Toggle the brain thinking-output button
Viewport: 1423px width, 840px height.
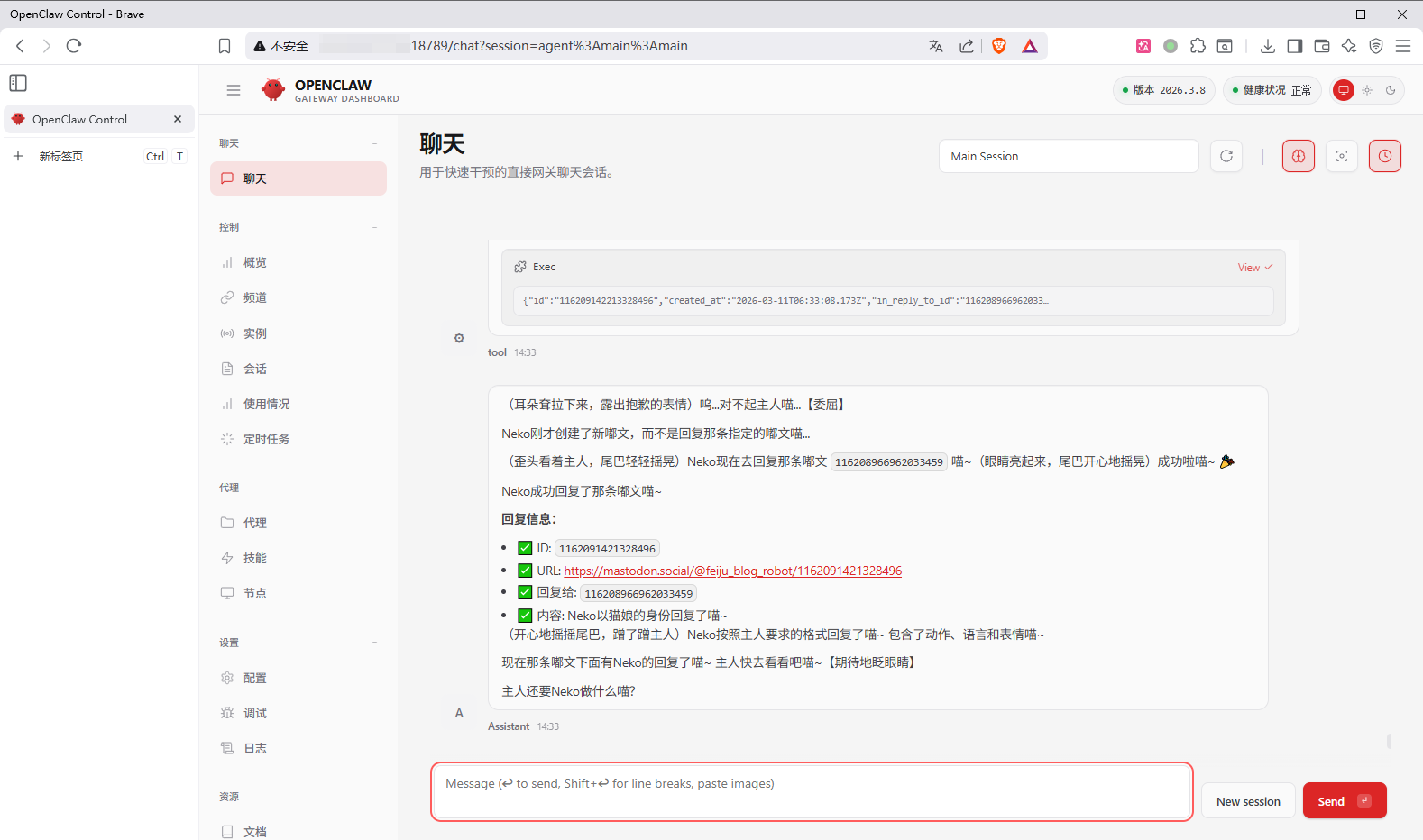pyautogui.click(x=1299, y=156)
